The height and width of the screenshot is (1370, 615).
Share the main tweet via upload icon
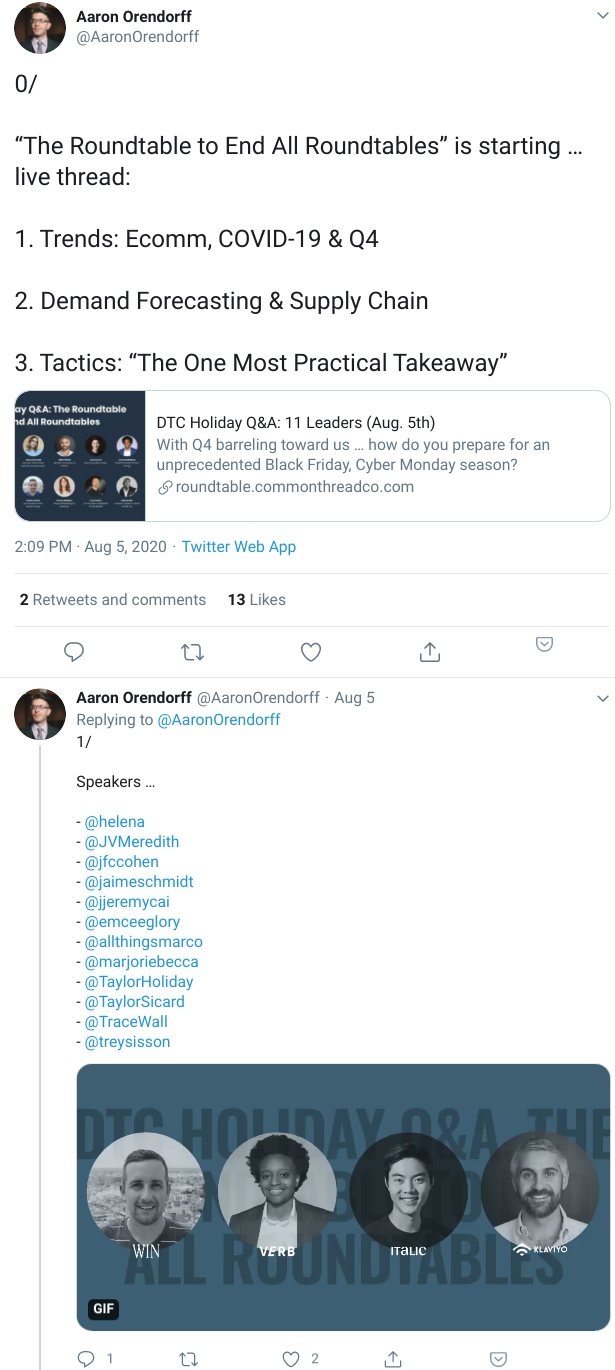point(430,652)
